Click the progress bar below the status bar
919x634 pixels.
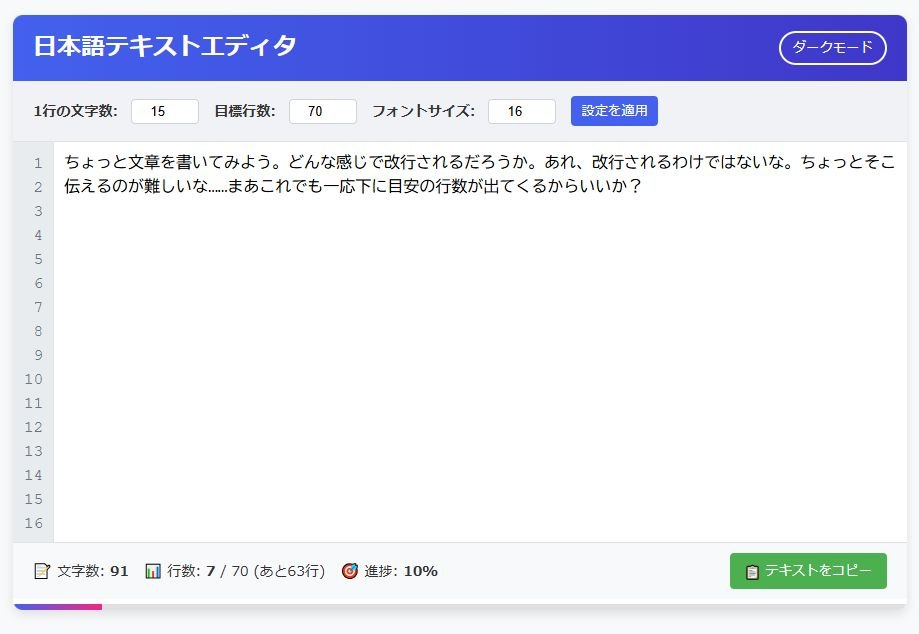(58, 606)
